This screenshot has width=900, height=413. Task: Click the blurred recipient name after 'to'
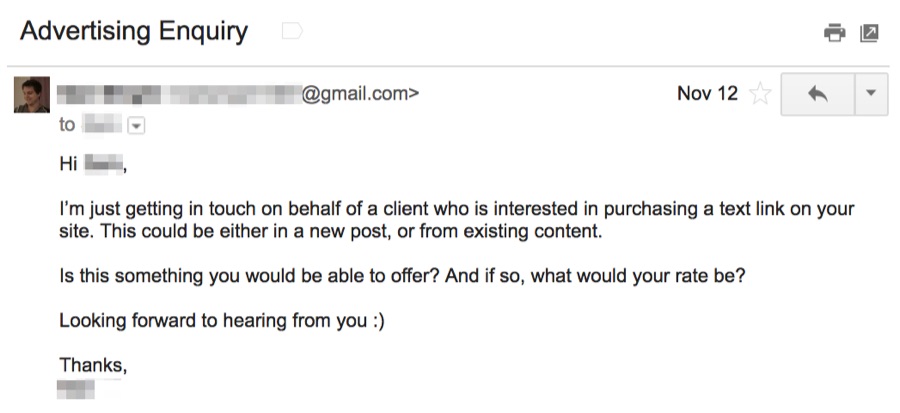[102, 124]
